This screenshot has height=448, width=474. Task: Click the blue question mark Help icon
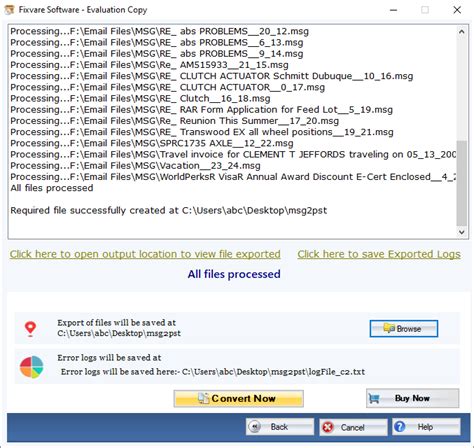tap(400, 427)
